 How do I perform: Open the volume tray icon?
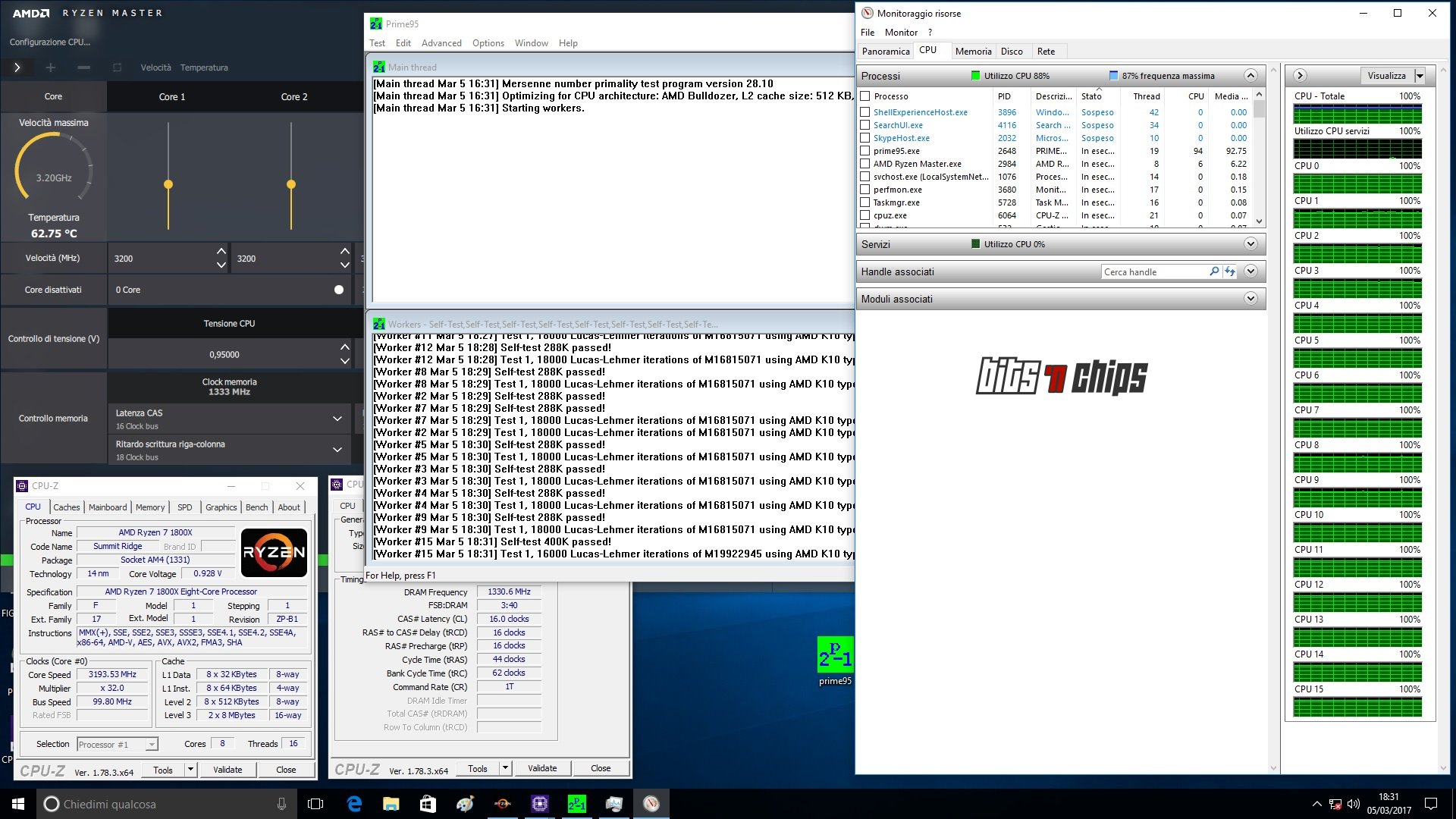click(x=1354, y=804)
